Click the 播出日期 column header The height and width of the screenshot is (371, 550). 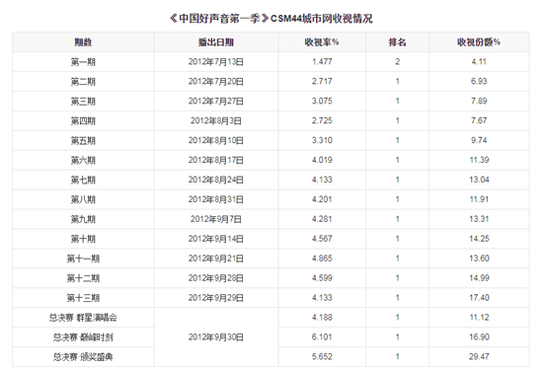(x=216, y=42)
